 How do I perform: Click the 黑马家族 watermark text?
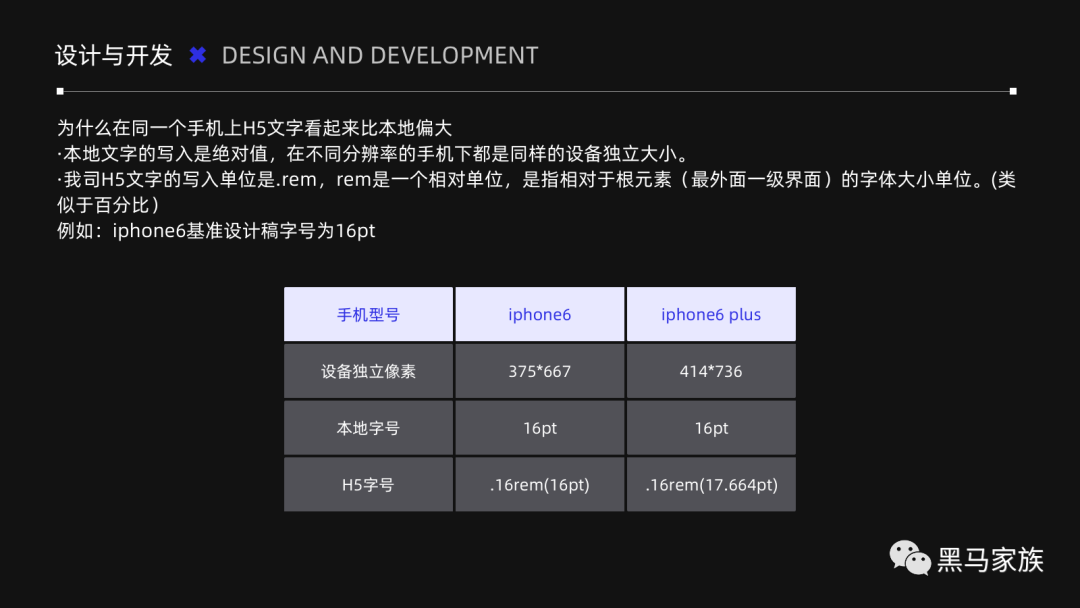pos(990,560)
